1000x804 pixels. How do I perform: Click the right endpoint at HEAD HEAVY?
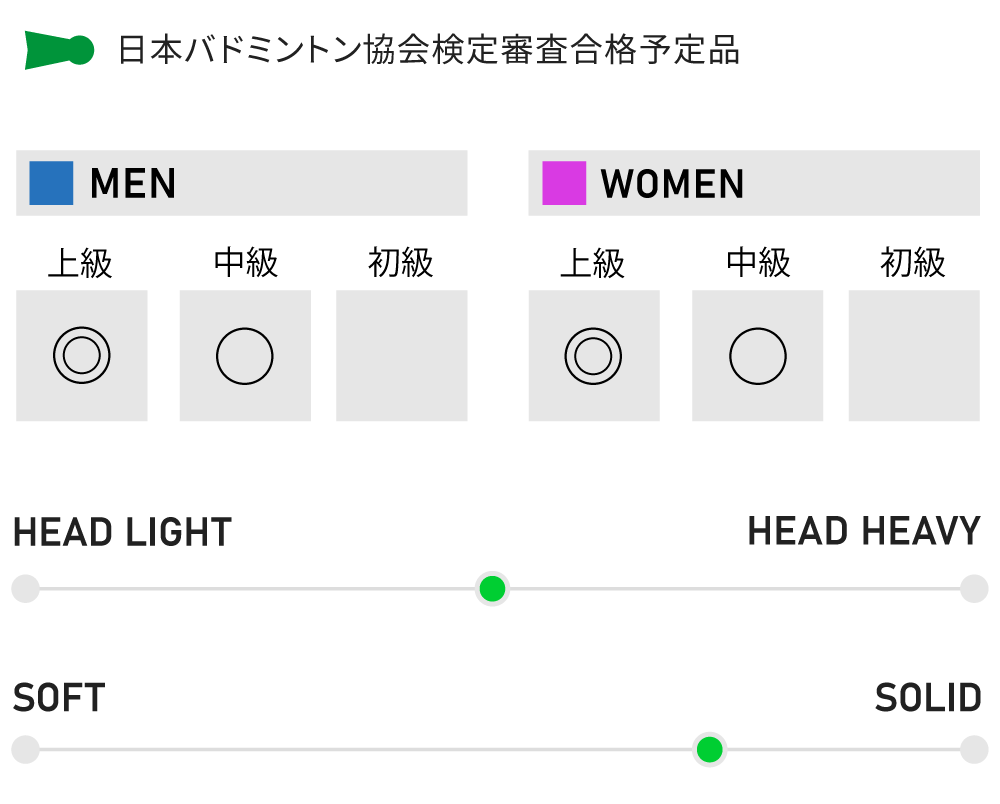click(974, 589)
